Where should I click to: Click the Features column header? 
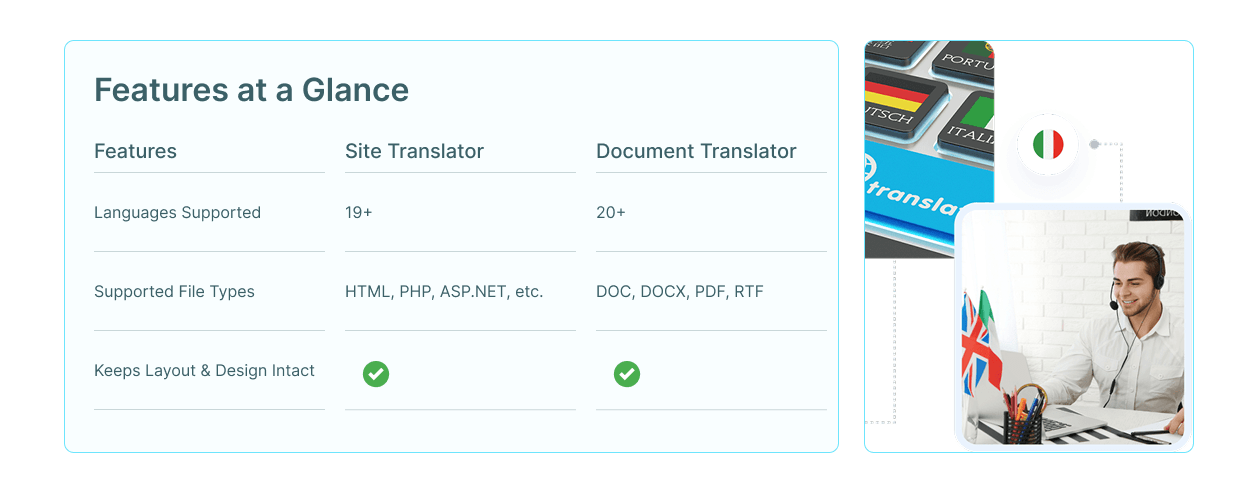click(x=135, y=152)
